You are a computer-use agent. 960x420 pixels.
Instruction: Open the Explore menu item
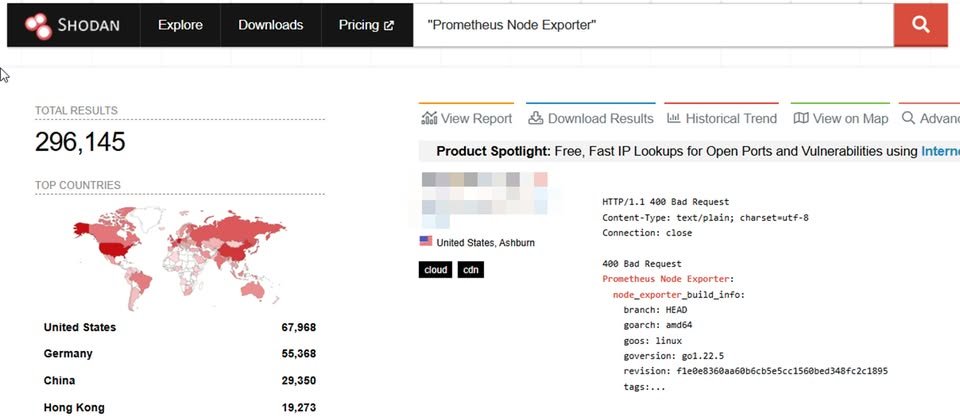[180, 25]
